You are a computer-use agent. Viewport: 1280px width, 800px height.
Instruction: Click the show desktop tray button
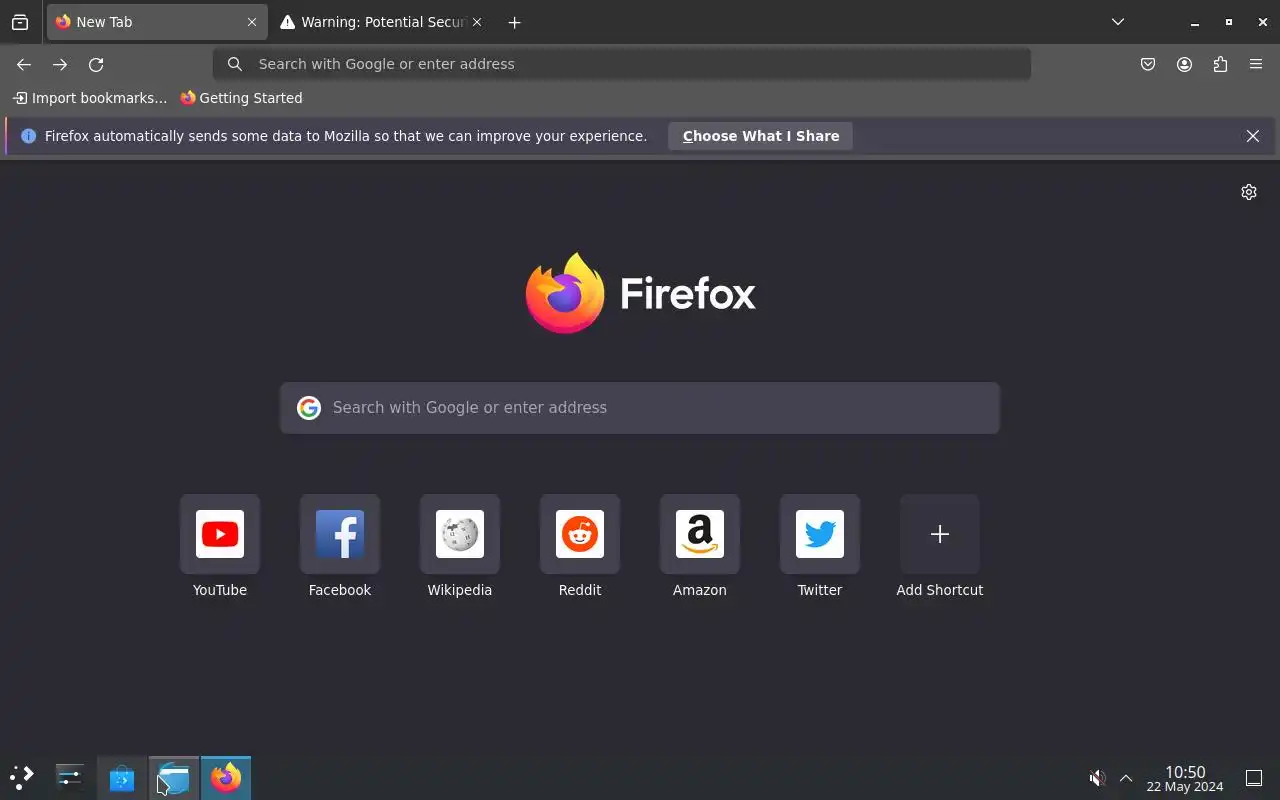(1254, 778)
